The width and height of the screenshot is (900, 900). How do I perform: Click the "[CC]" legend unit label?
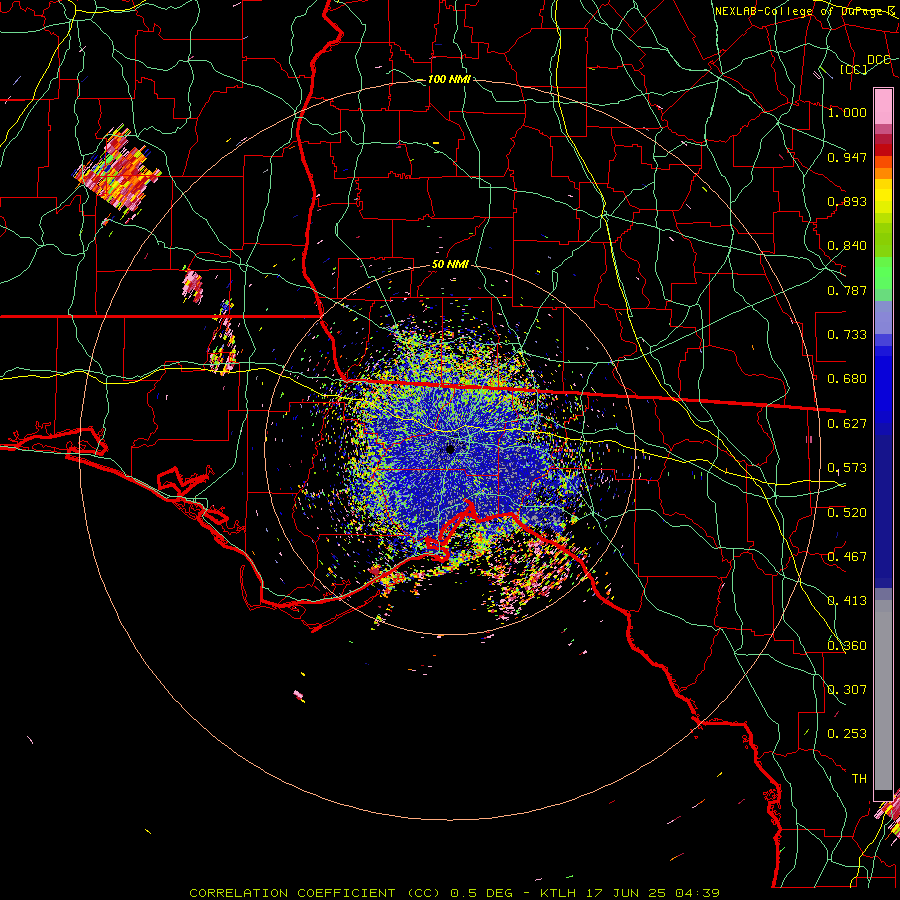click(x=854, y=70)
